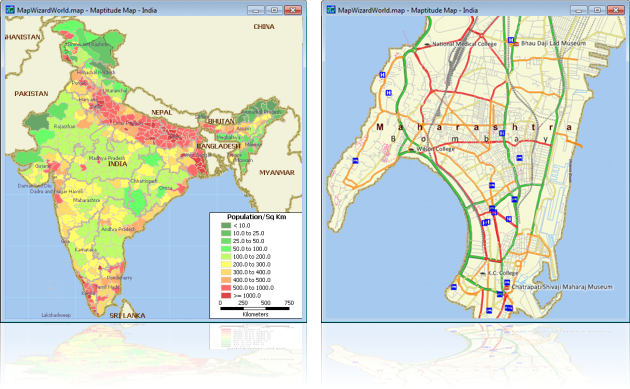The height and width of the screenshot is (389, 630).
Task: Click the MYANMAR country label
Action: tap(277, 172)
